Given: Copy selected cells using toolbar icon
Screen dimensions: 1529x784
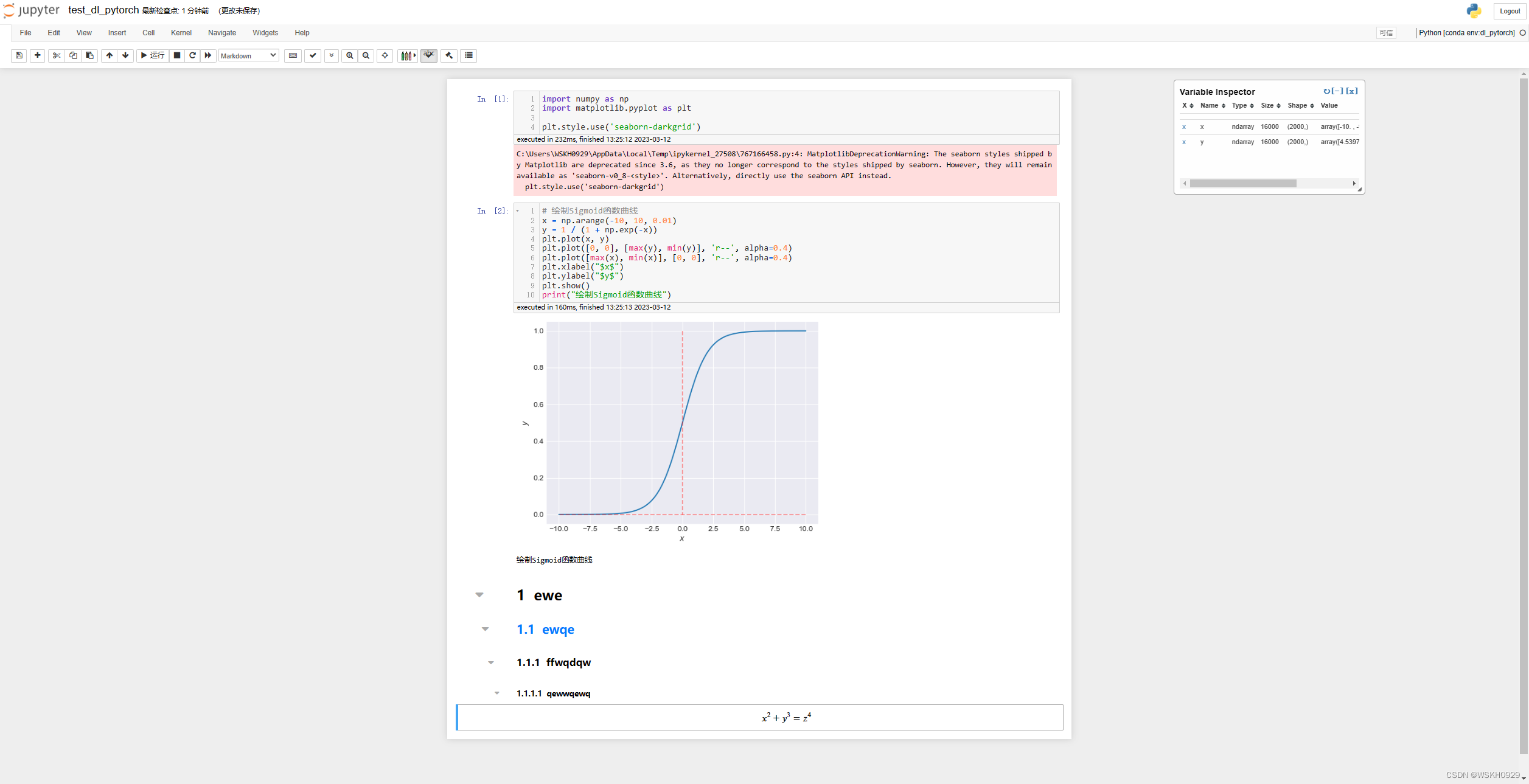Looking at the screenshot, I should (x=73, y=55).
